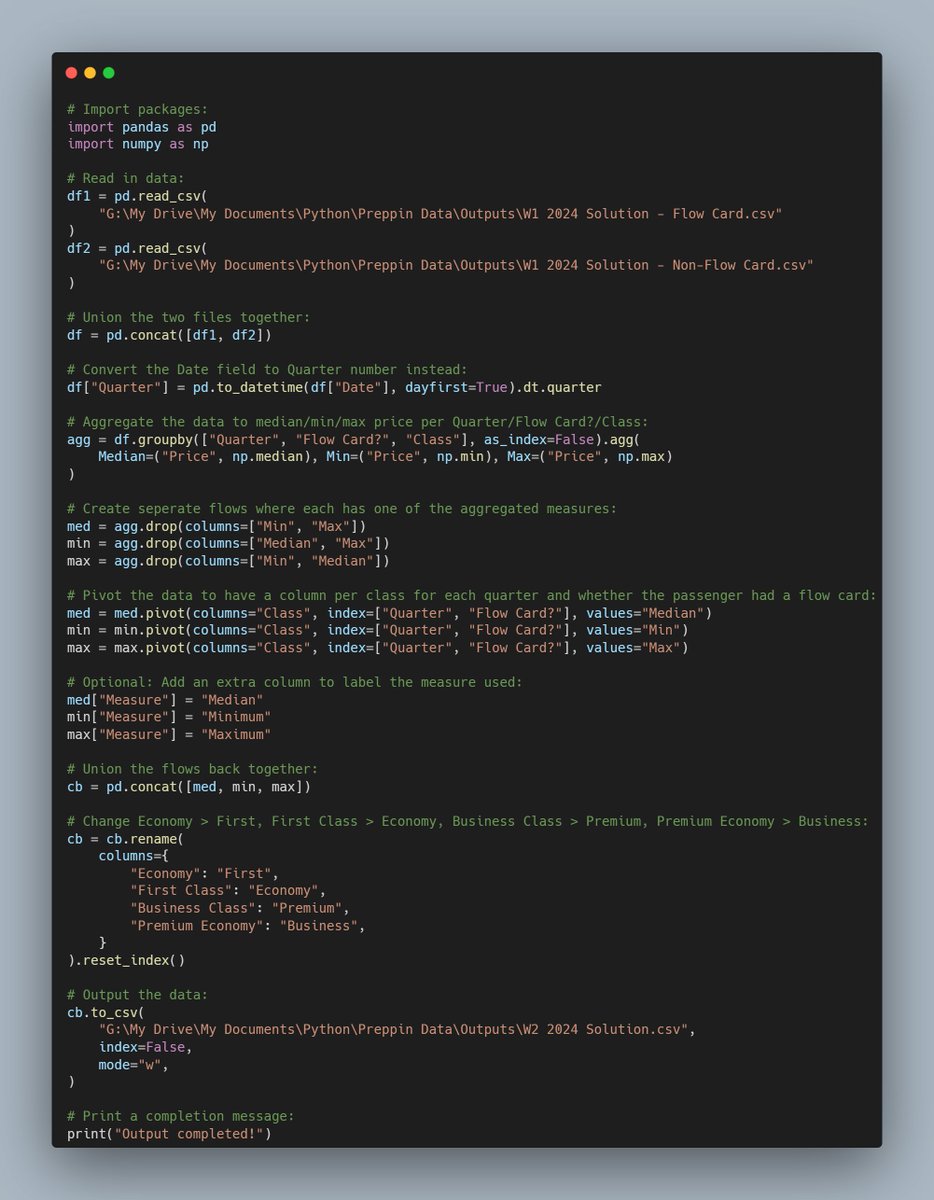
Task: Click 'cb = pd.concat([med, min, max])' line
Action: click(189, 787)
